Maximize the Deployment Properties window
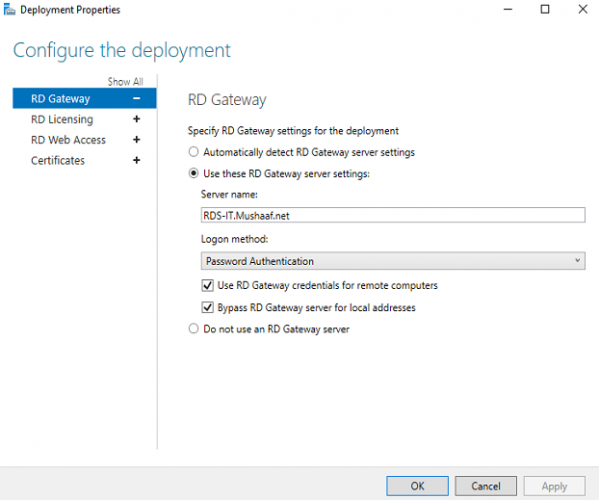 point(545,9)
